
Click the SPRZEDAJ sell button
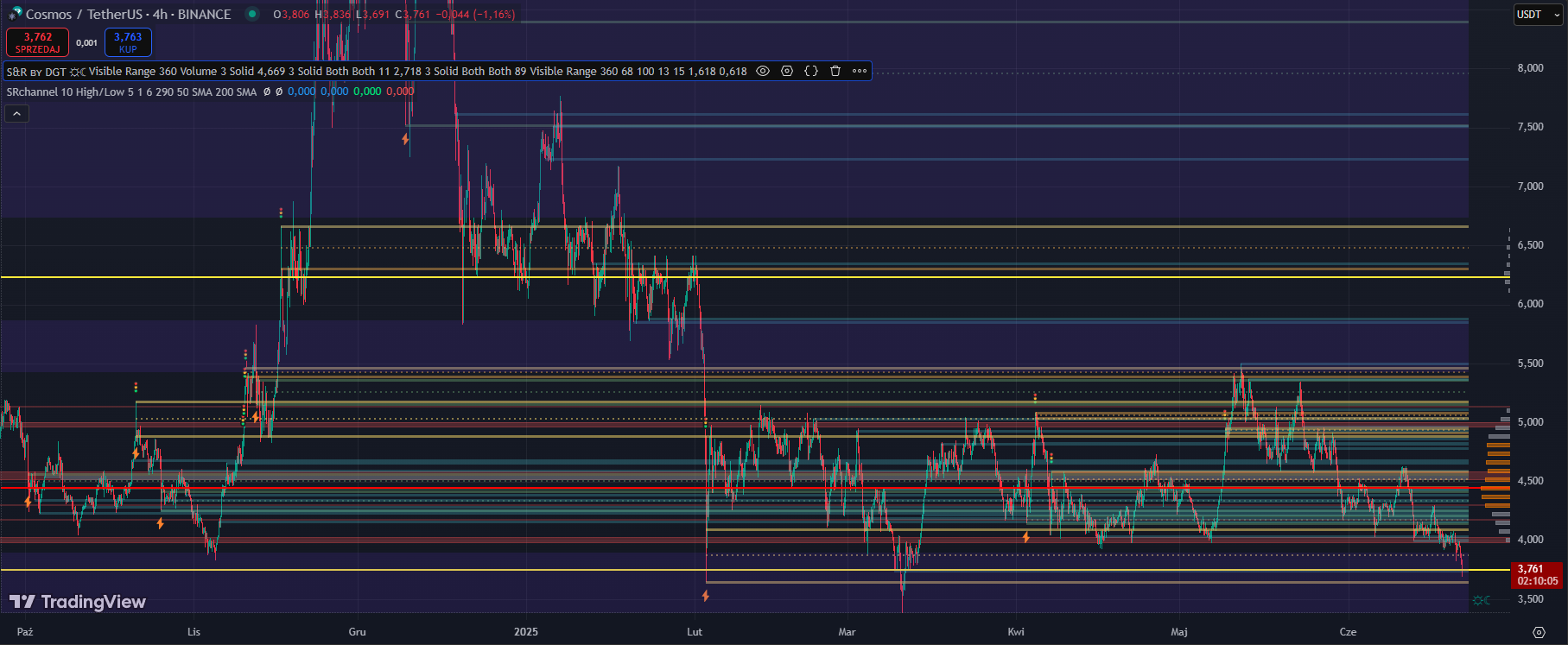pyautogui.click(x=37, y=42)
